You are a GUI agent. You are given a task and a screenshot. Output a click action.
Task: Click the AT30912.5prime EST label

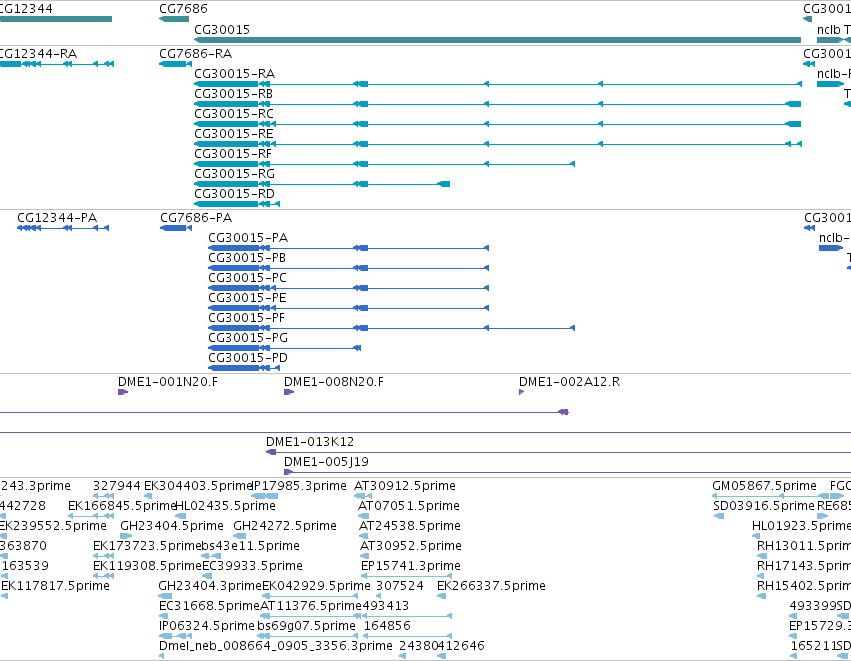(x=405, y=486)
